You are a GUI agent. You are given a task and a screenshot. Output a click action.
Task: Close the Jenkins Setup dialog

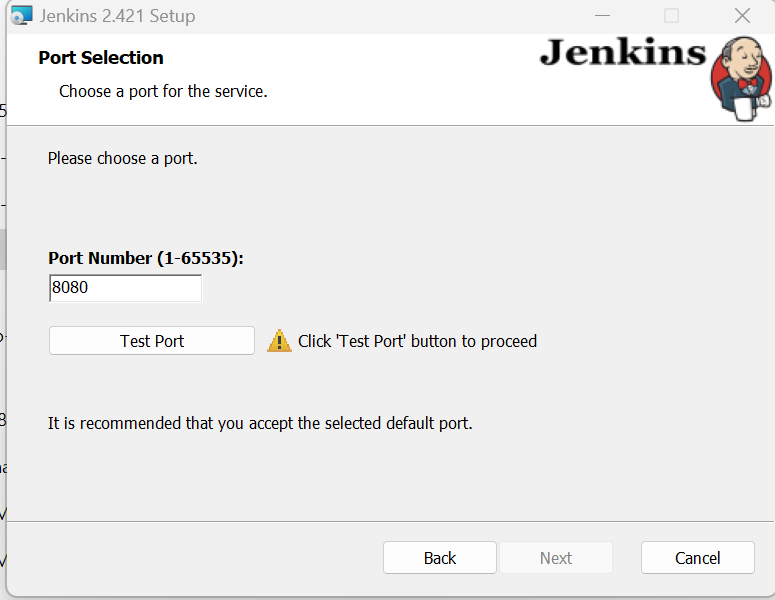click(742, 16)
